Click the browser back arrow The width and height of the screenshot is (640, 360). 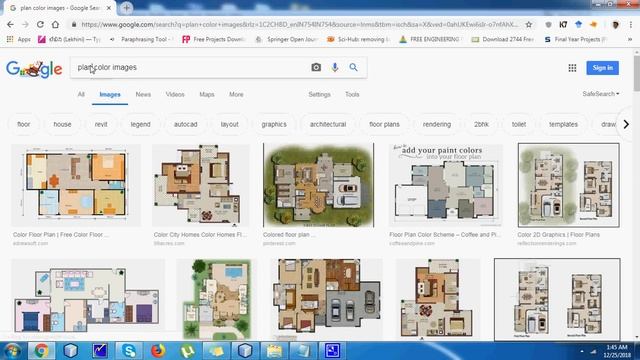10,24
